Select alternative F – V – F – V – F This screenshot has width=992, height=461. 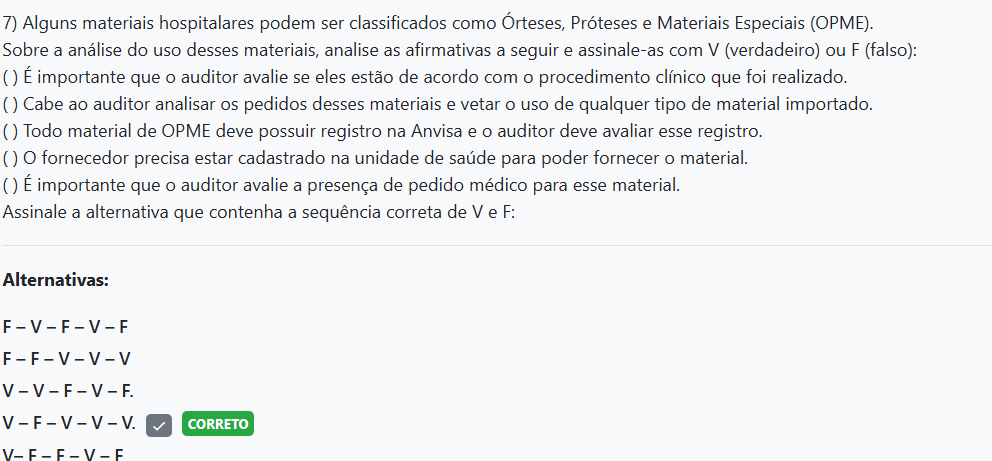(x=66, y=327)
